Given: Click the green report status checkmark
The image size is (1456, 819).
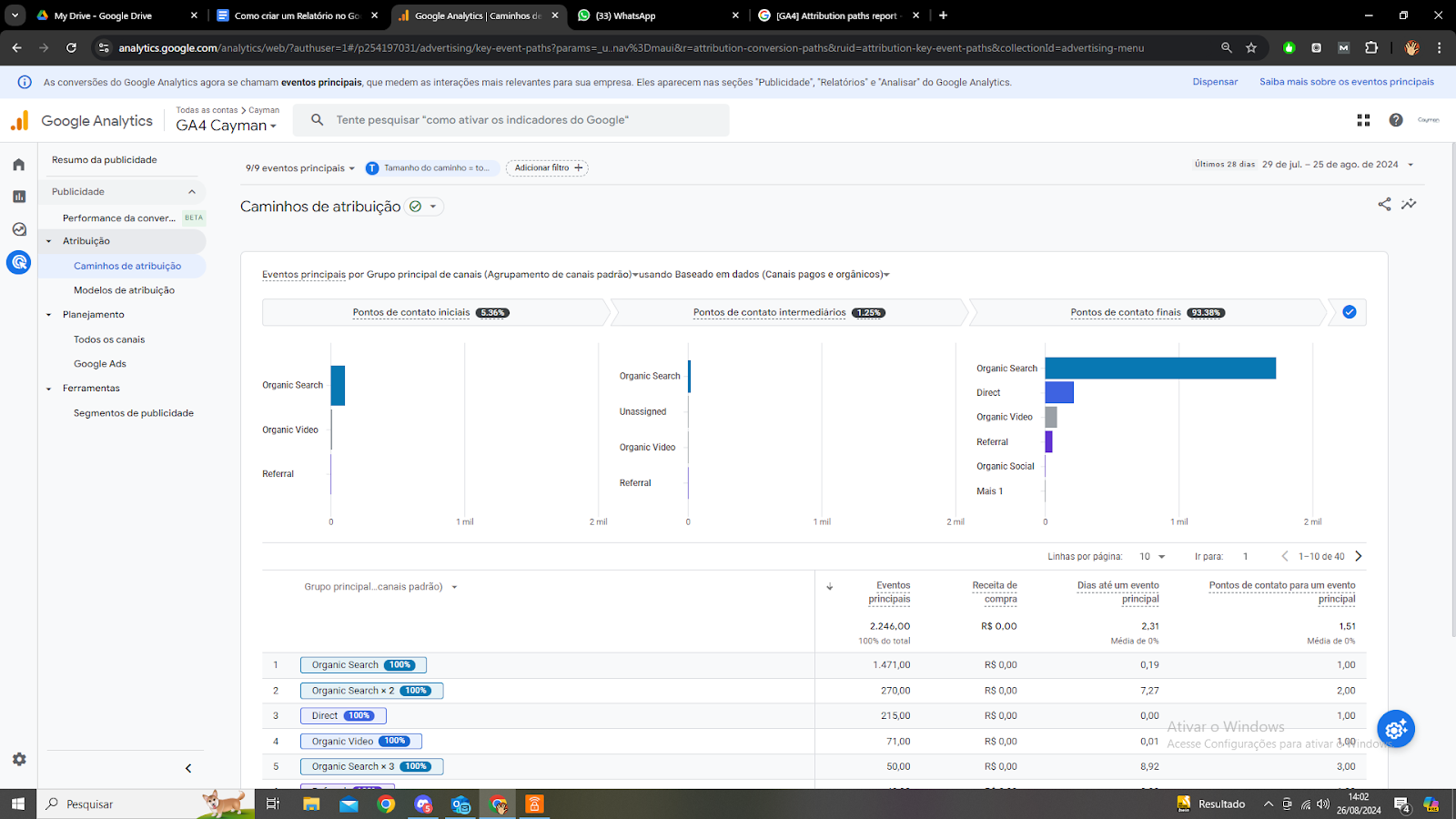Looking at the screenshot, I should pyautogui.click(x=416, y=207).
